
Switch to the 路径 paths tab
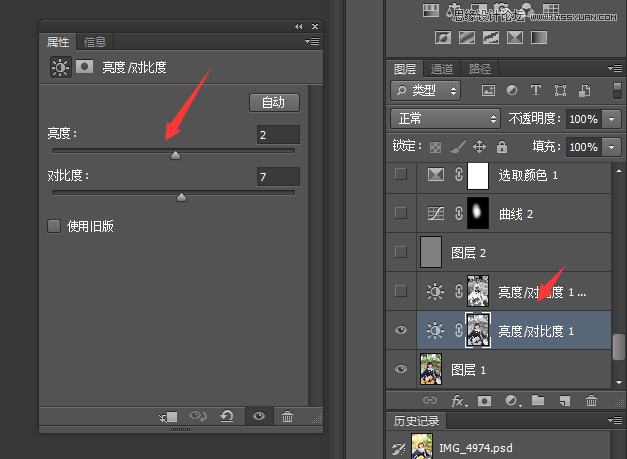pyautogui.click(x=479, y=69)
